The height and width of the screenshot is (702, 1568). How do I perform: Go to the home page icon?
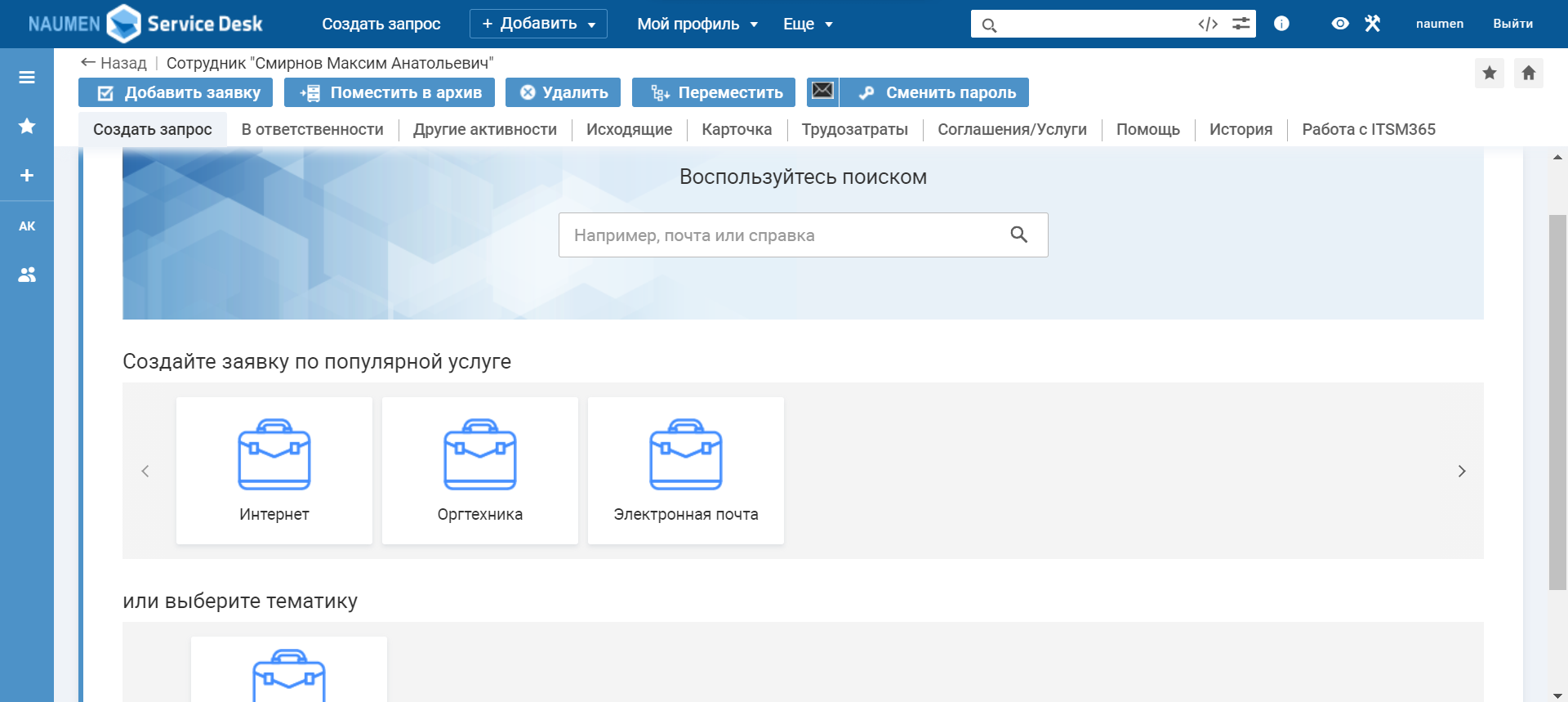(1528, 74)
